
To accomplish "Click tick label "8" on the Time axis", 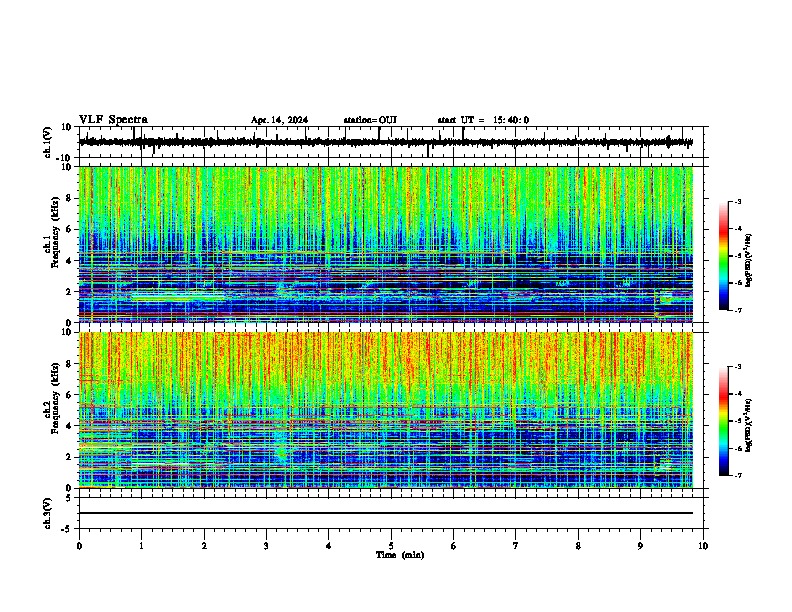I will click(x=578, y=546).
